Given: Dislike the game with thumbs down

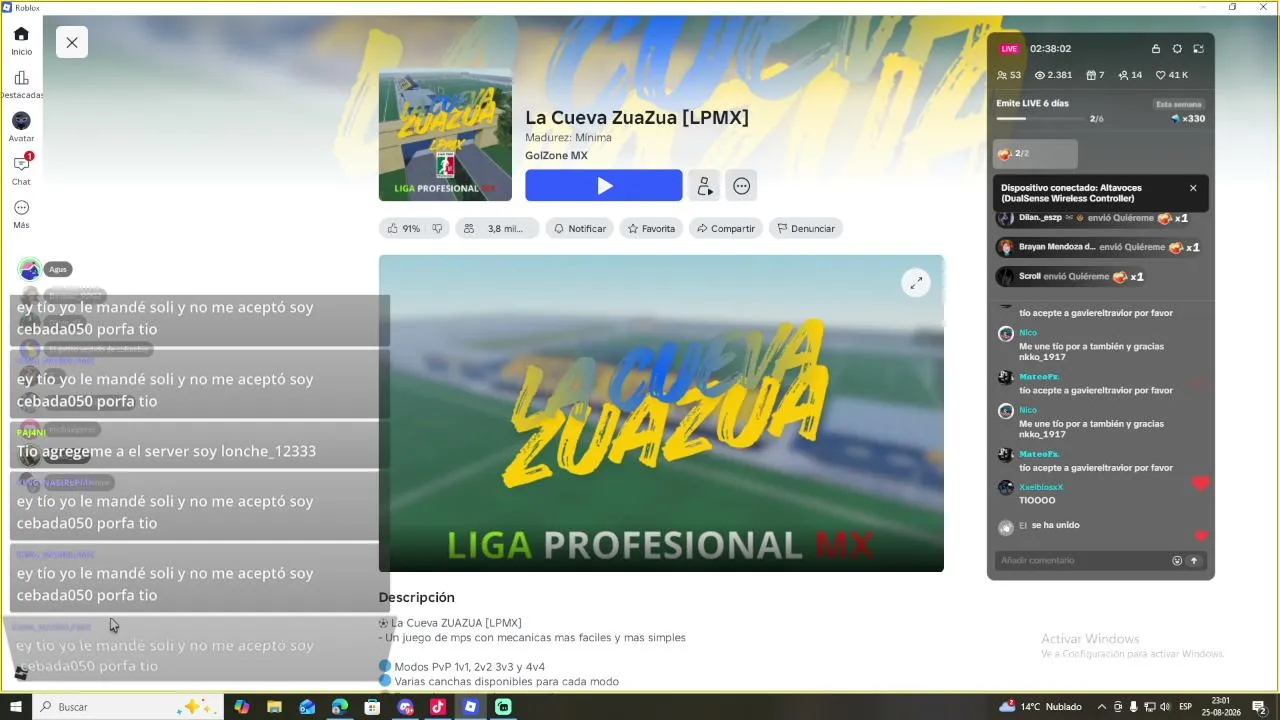Looking at the screenshot, I should [437, 229].
